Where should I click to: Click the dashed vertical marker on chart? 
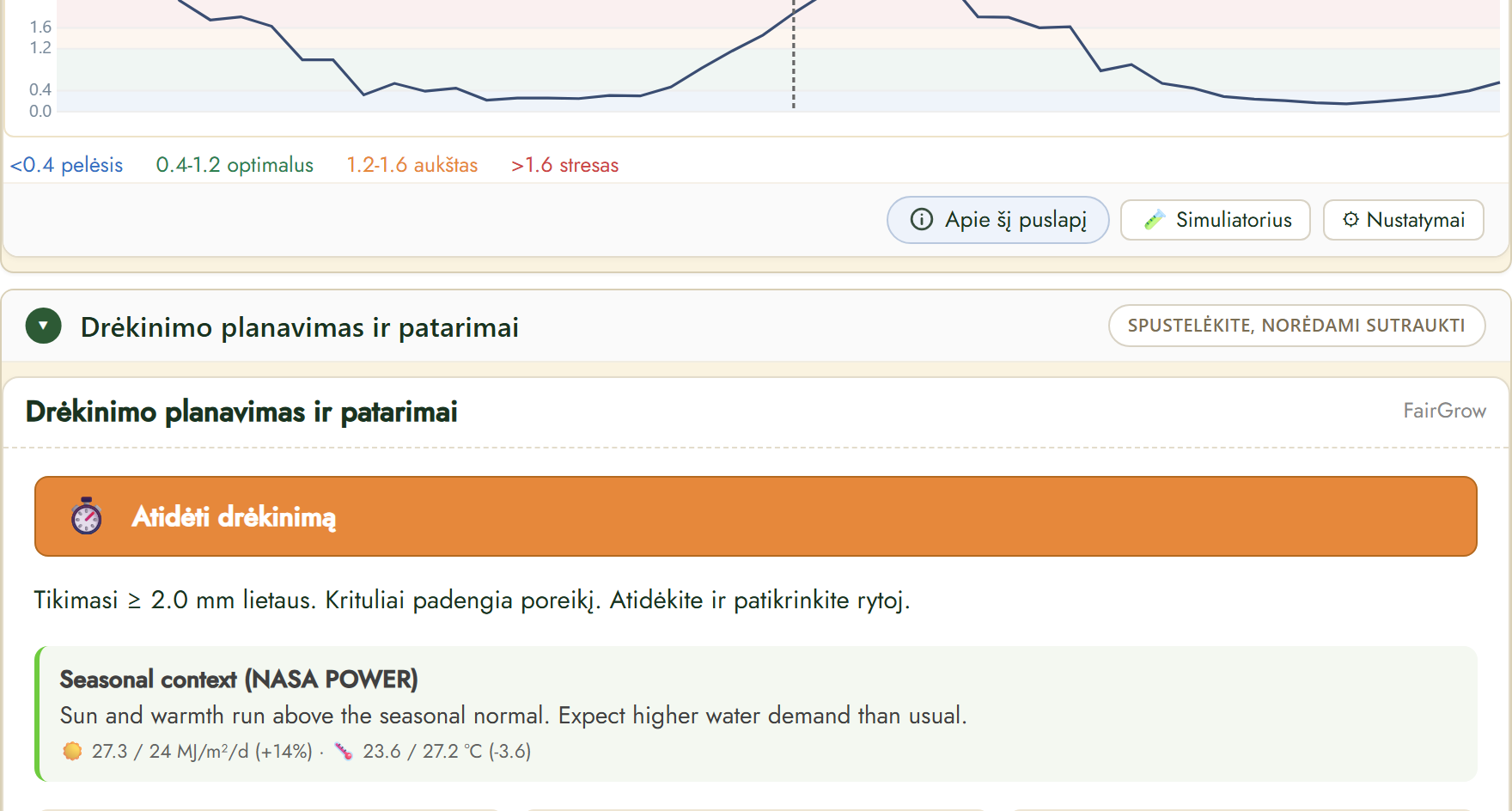pos(794,55)
